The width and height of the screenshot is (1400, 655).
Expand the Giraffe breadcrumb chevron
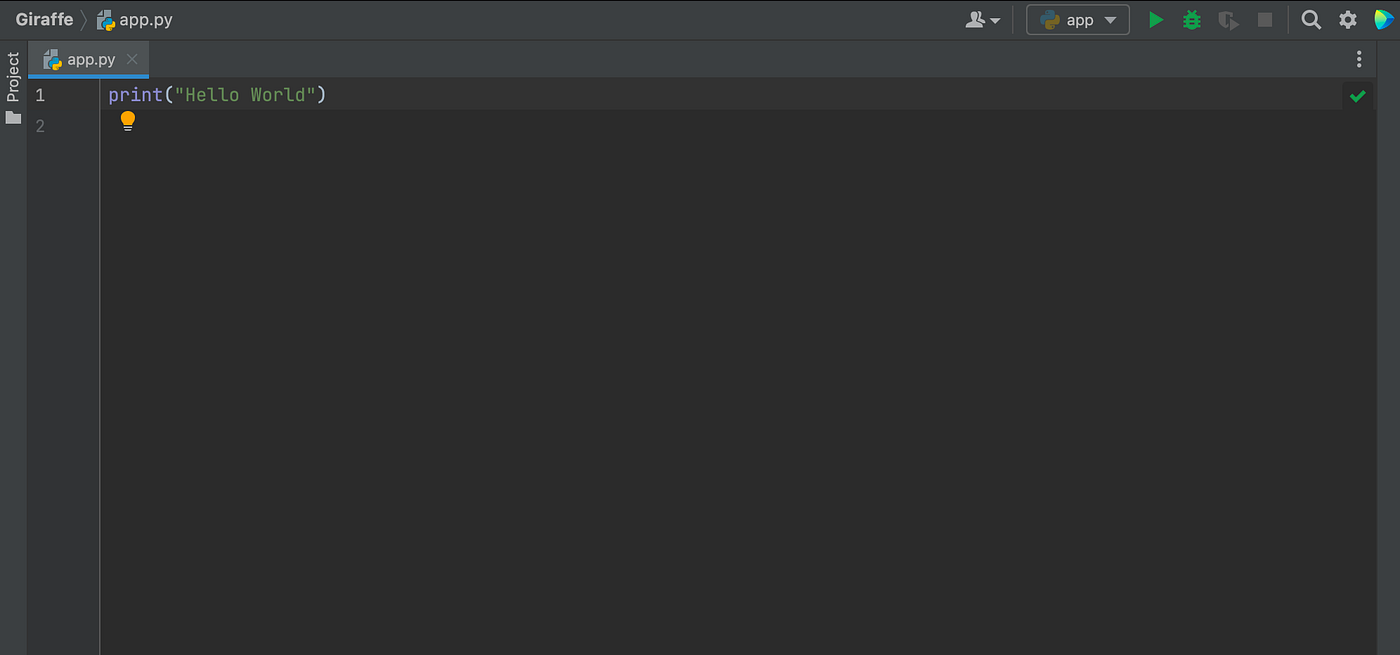click(86, 19)
